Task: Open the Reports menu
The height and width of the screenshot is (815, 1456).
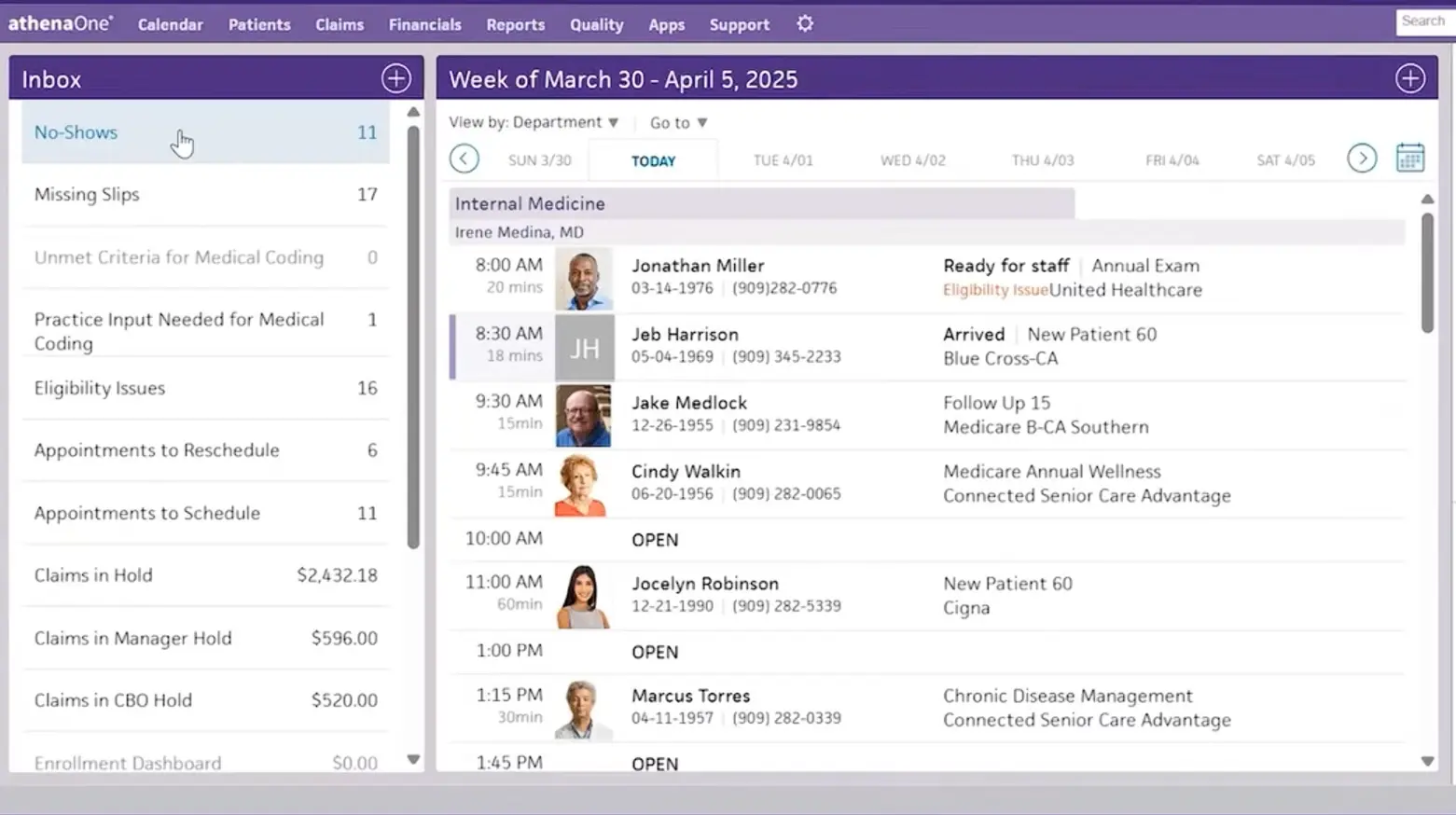Action: point(516,25)
